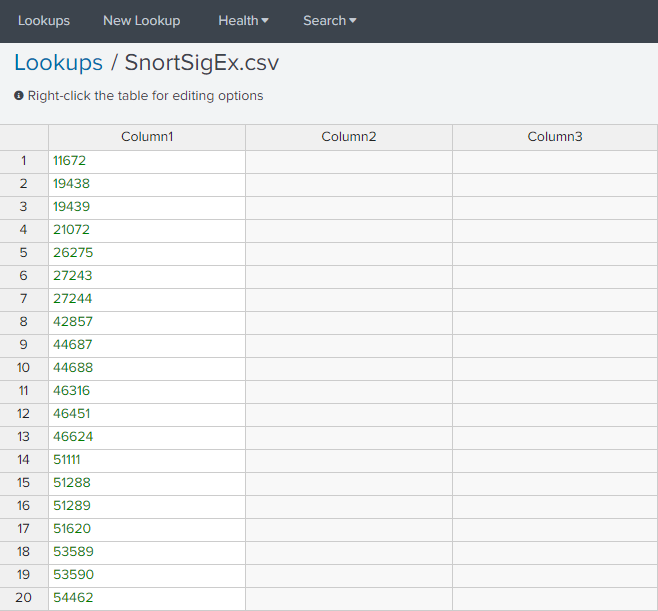Select cell containing 51288
Screen dimensions: 658x611
point(147,484)
